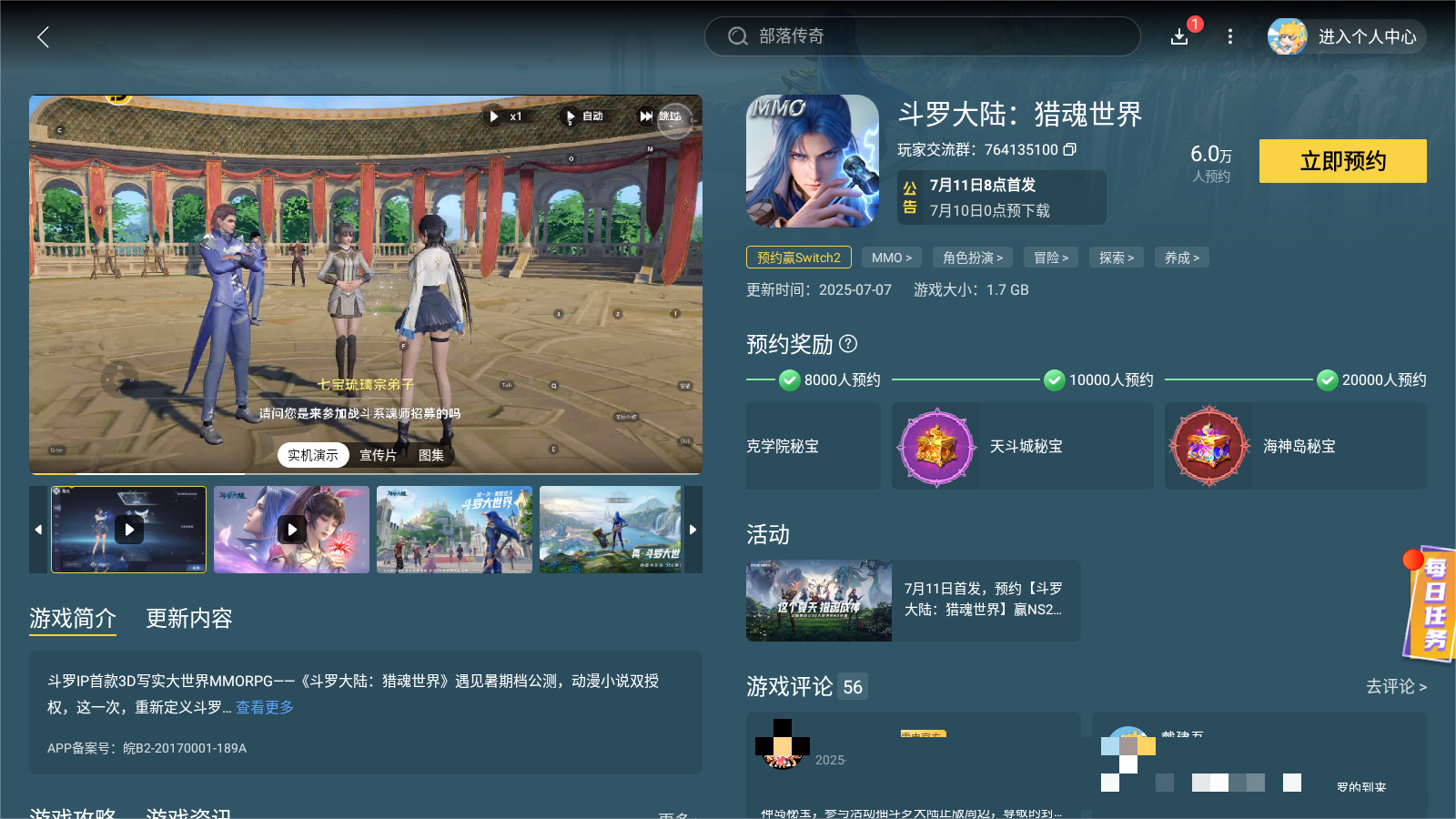Viewport: 1456px width, 819px height.
Task: Click the 6.0万 reservation count text
Action: pyautogui.click(x=1211, y=155)
